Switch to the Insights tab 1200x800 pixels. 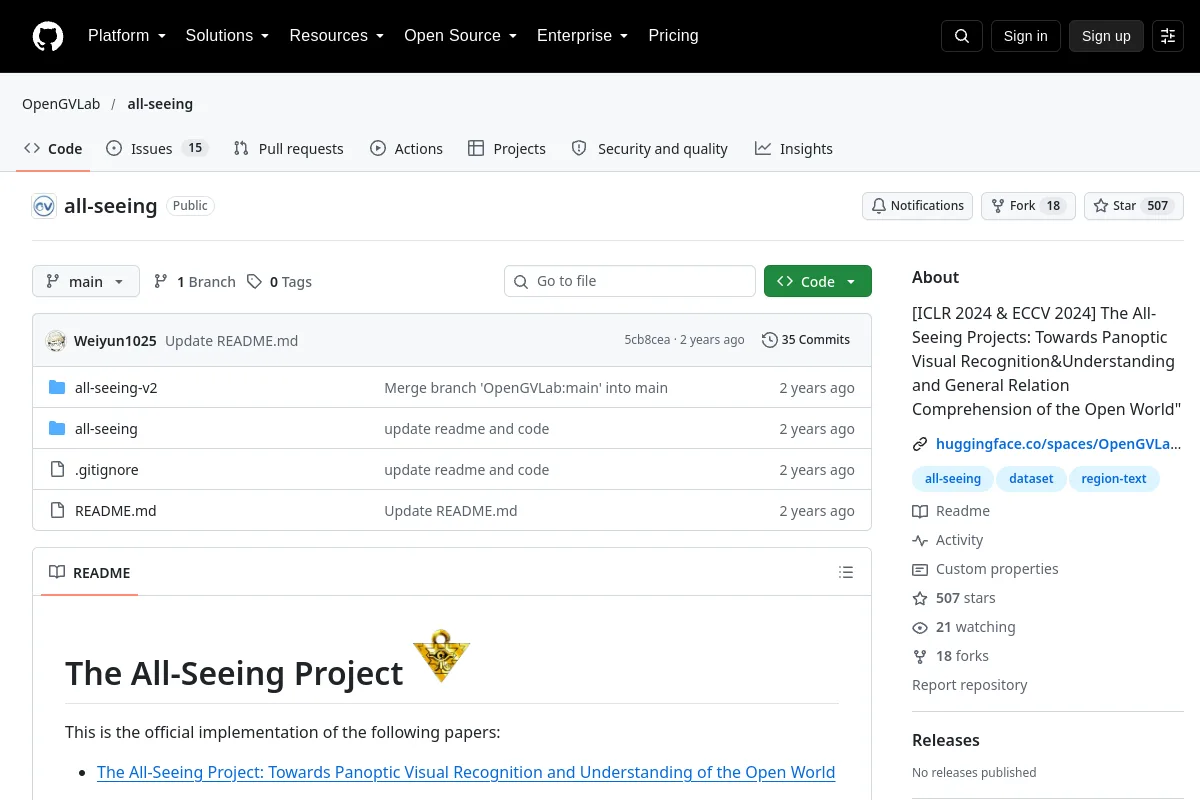794,149
